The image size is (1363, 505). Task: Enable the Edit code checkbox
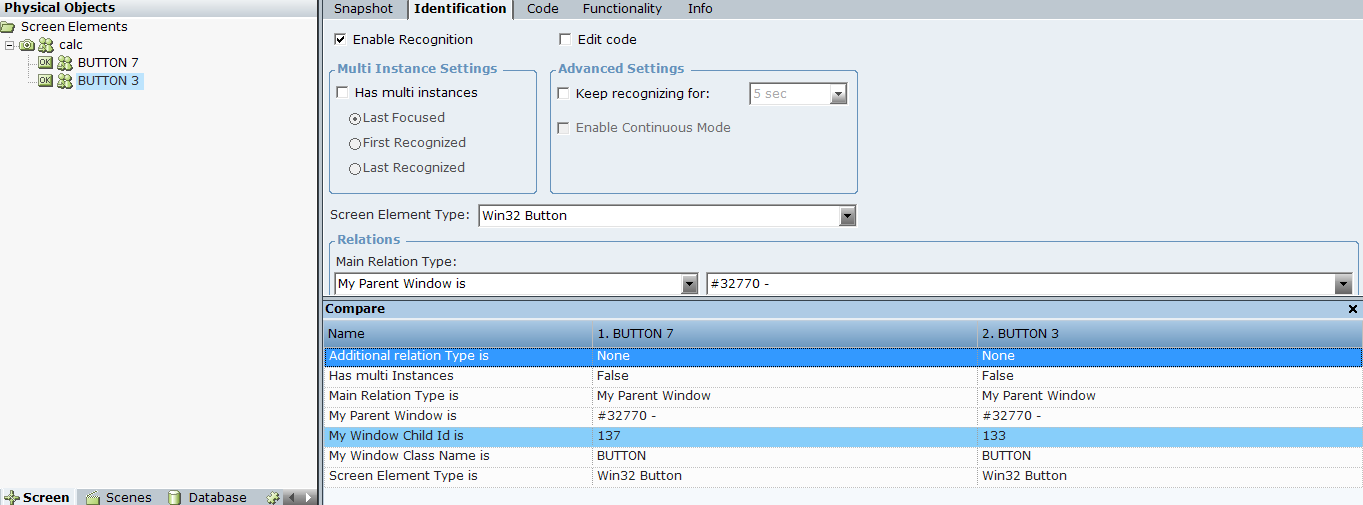tap(565, 40)
